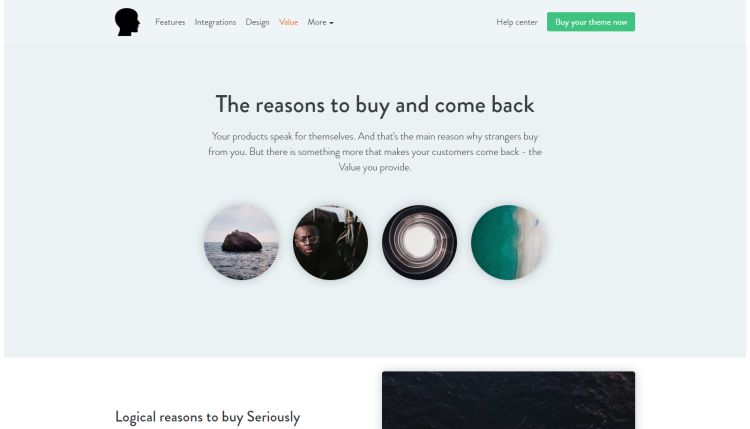Click the caret arrow beside More
The width and height of the screenshot is (750, 429).
tap(331, 23)
